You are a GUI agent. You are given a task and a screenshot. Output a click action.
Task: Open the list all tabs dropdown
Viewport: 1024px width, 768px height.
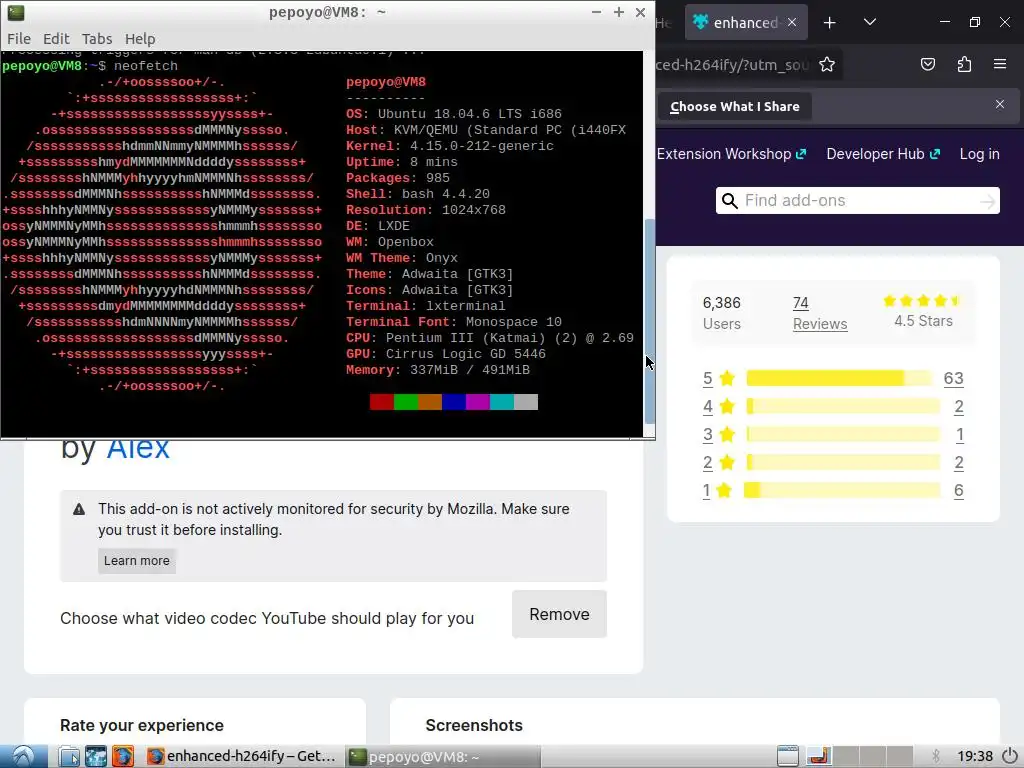870,22
